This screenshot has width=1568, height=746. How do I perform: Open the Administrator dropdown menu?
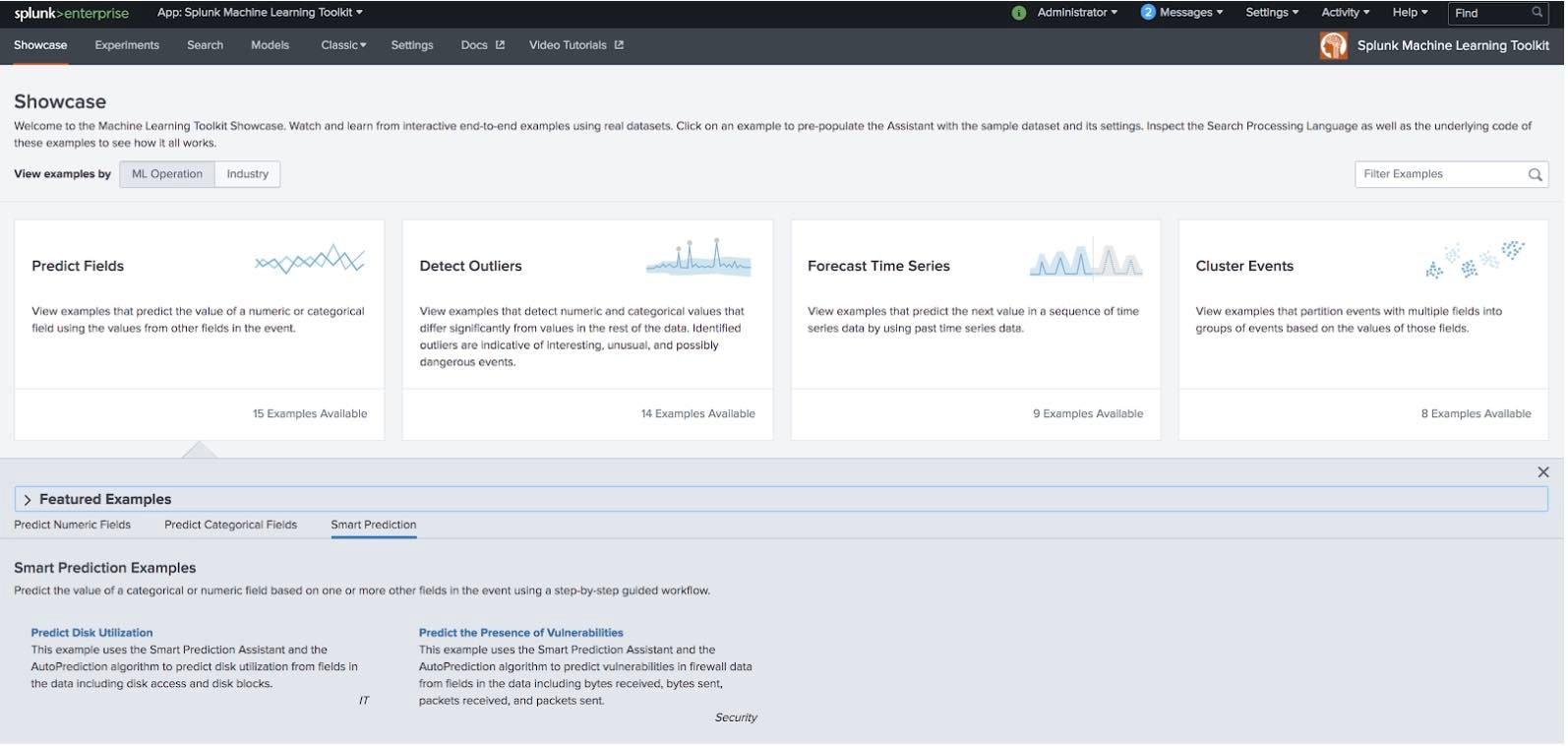click(1077, 13)
